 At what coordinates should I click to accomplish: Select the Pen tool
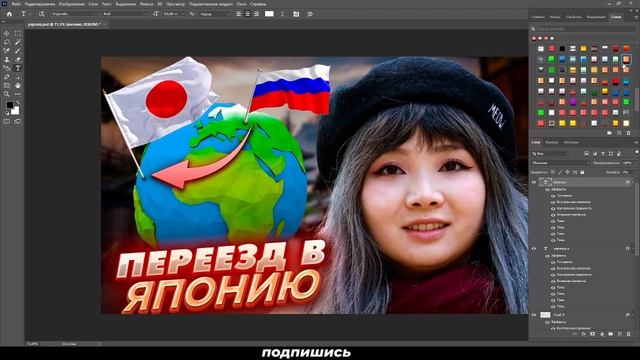click(x=7, y=77)
